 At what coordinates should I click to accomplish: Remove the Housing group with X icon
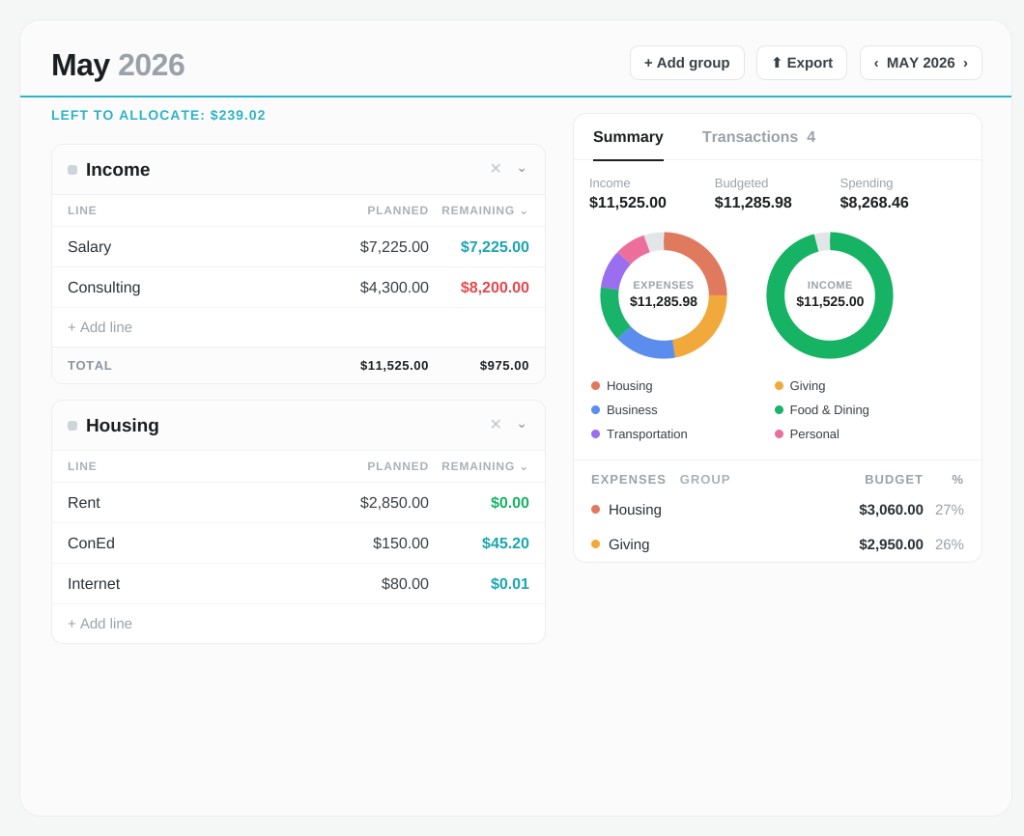[496, 425]
